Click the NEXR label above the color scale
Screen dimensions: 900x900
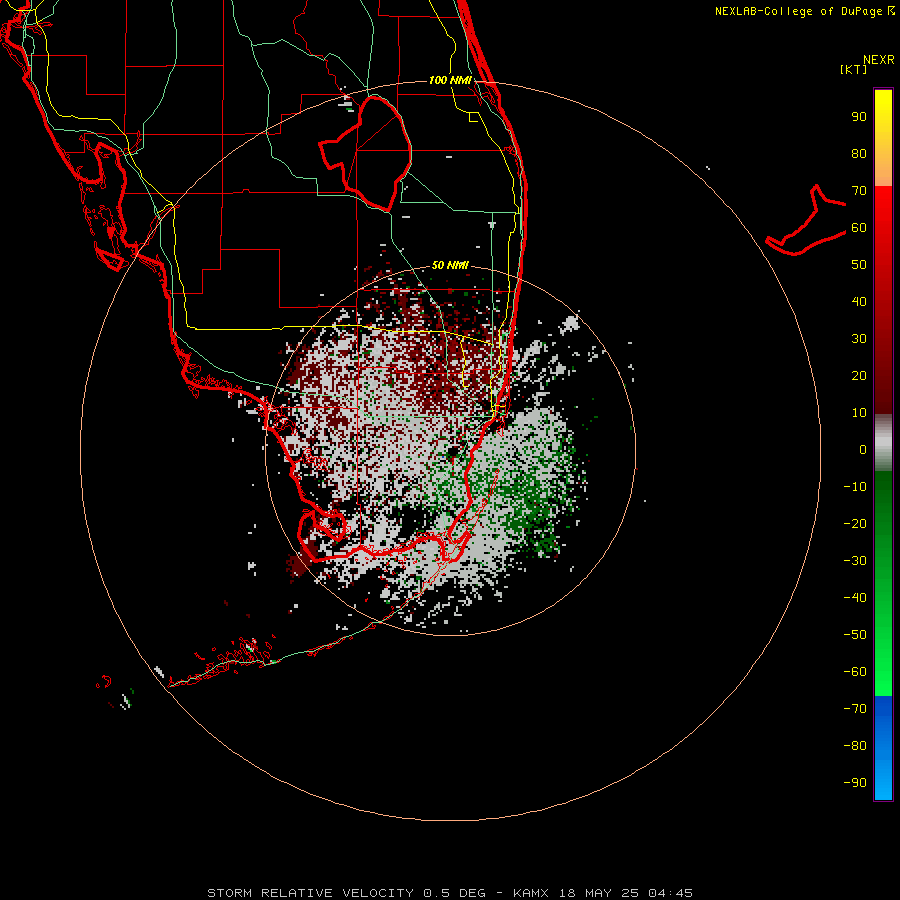tap(879, 60)
